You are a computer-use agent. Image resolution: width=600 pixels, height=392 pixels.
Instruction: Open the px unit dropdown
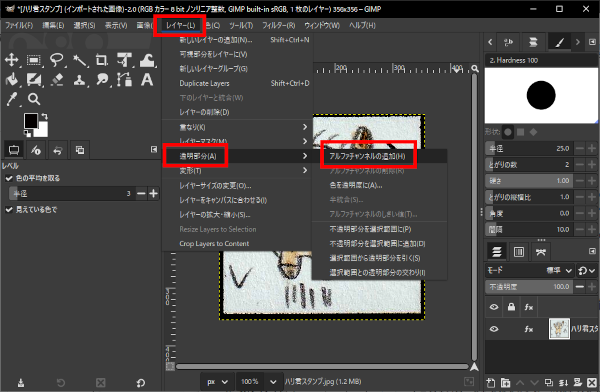(x=217, y=382)
